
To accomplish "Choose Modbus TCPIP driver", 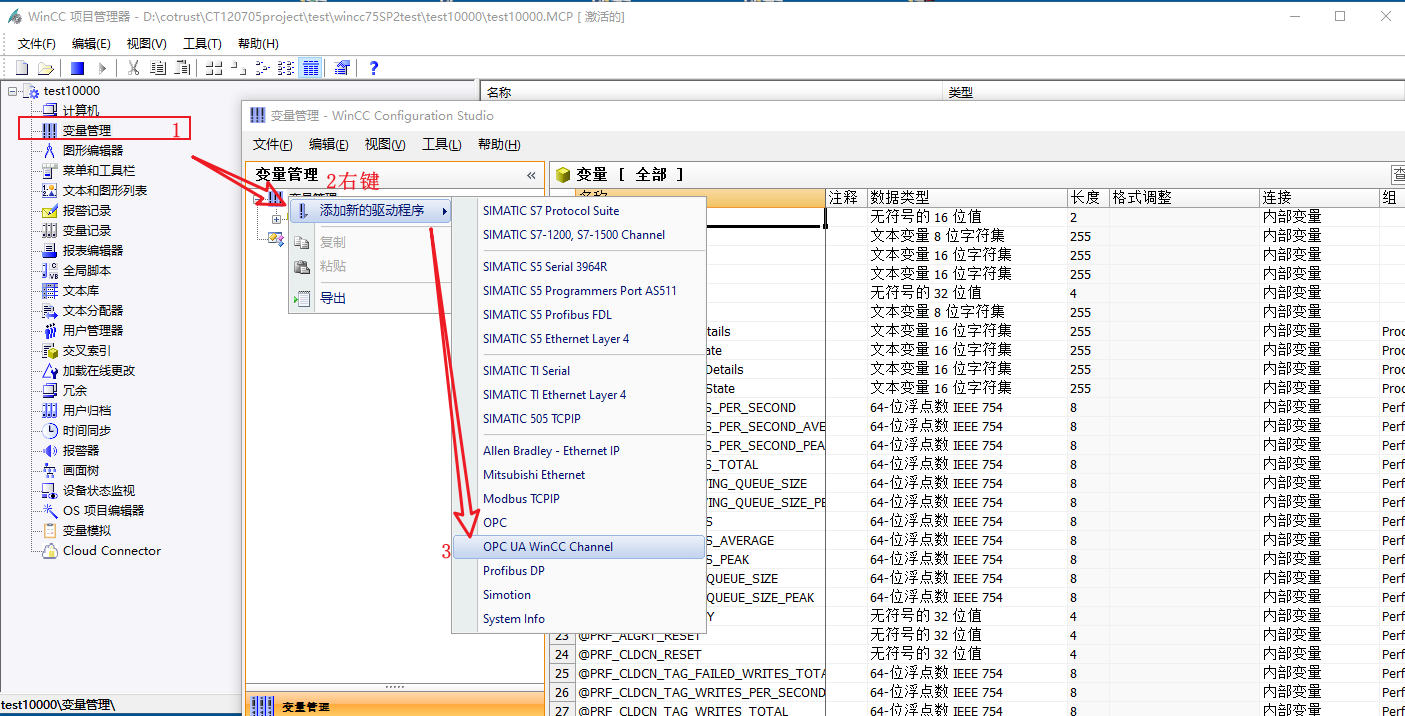I will click(580, 499).
